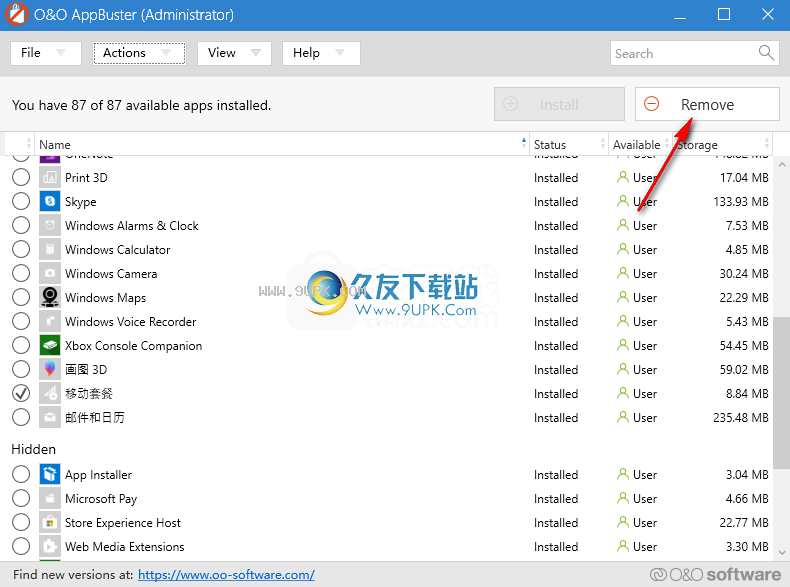Select the Windows Voice Recorder checkbox

tap(21, 321)
